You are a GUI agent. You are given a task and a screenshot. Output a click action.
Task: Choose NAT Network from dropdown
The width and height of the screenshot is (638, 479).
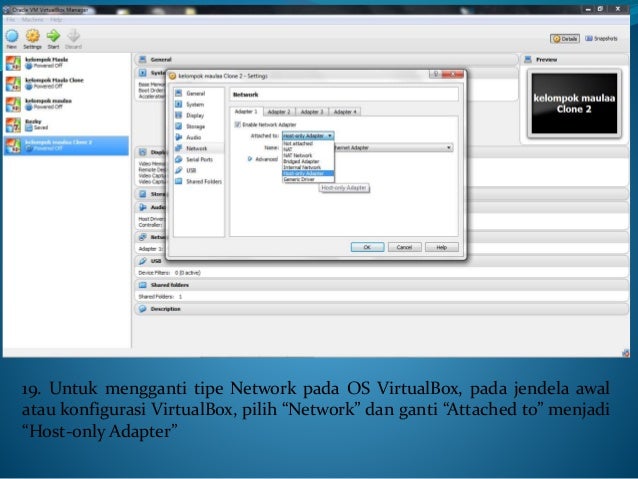click(x=308, y=155)
